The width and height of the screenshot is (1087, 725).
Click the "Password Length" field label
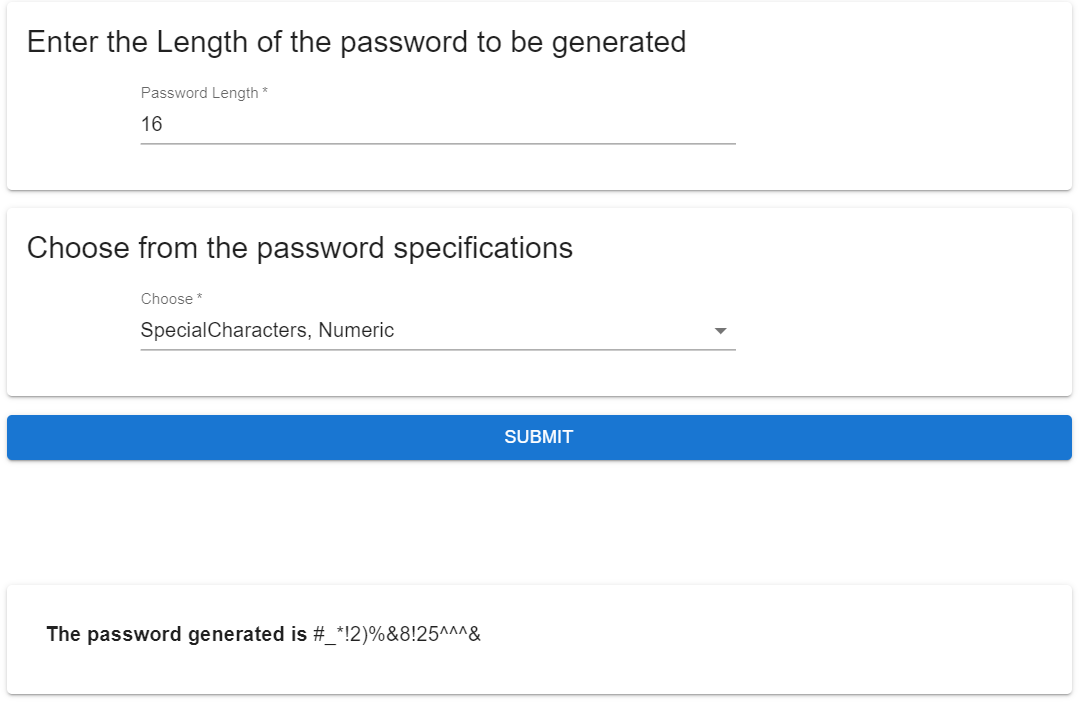(x=199, y=93)
